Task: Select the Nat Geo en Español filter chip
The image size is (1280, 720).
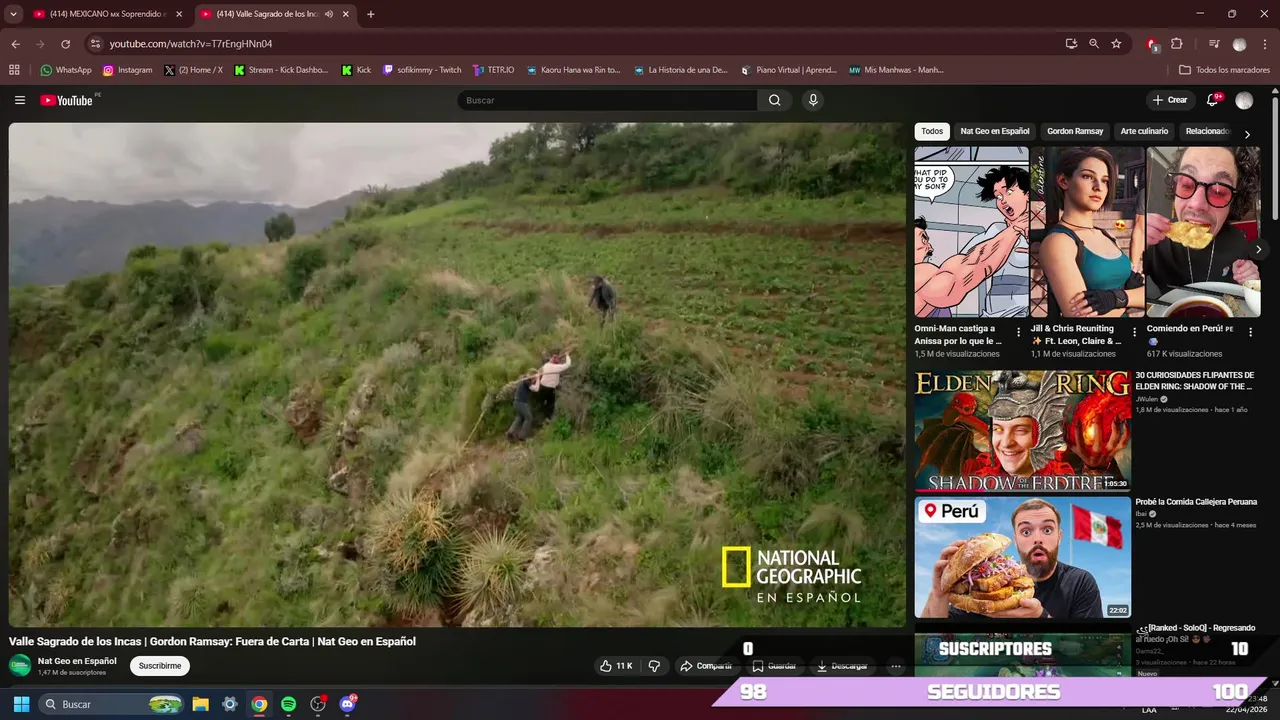Action: [x=995, y=131]
